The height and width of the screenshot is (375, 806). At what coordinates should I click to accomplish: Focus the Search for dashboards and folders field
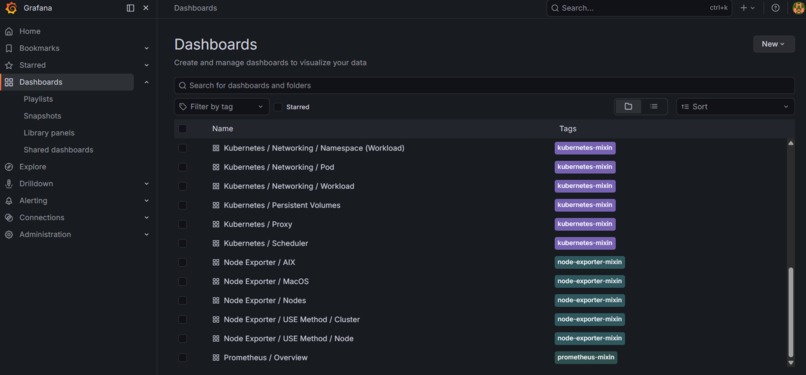tap(484, 85)
